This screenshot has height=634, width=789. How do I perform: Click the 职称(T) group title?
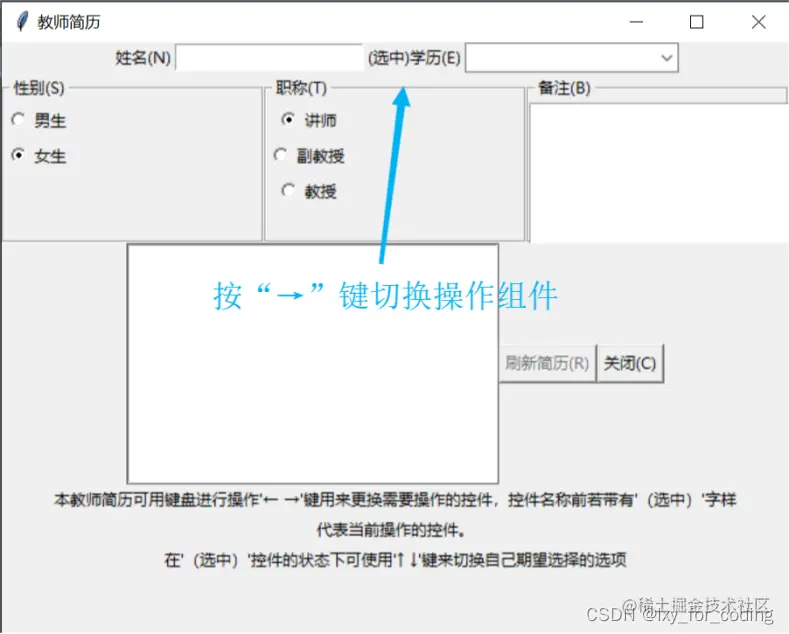coord(301,88)
